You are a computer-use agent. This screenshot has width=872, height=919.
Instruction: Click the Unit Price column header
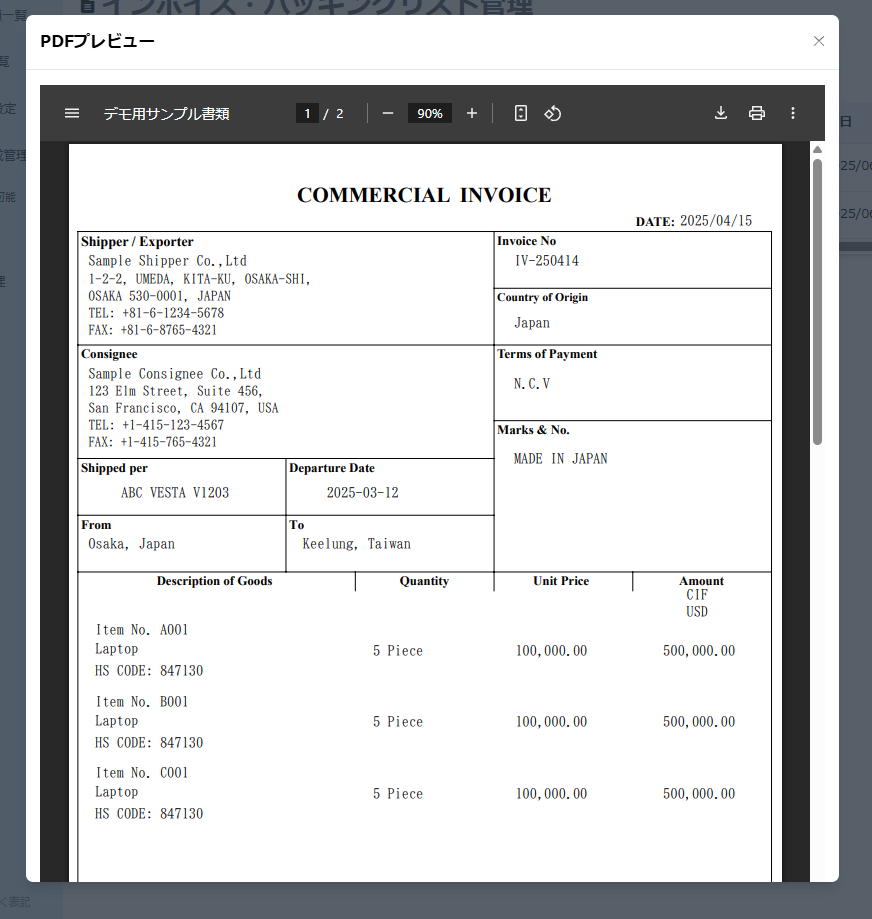(561, 581)
